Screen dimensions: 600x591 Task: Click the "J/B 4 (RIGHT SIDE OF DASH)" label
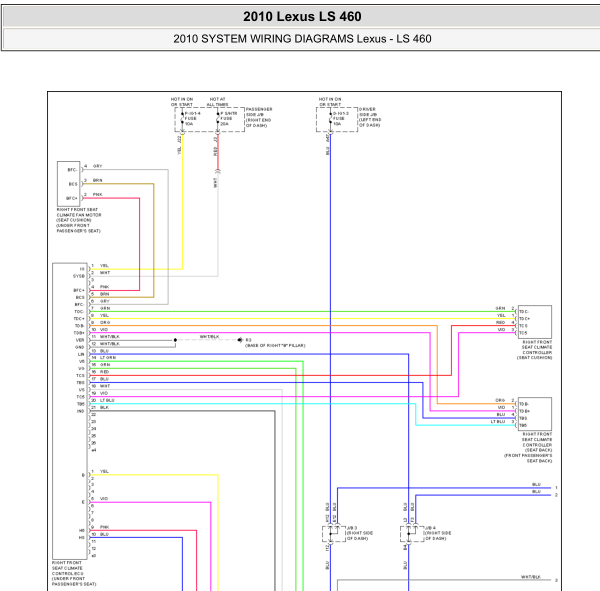click(x=438, y=533)
